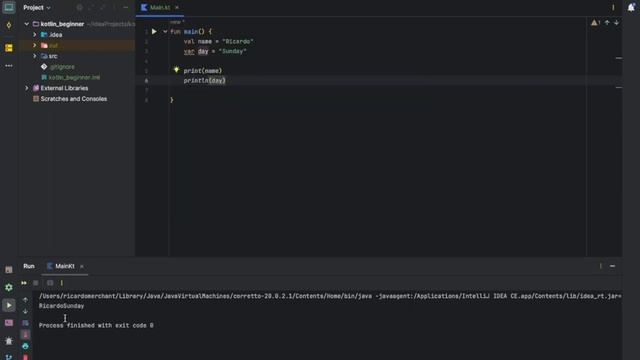Close the Main.kt editor tab
The image size is (640, 360).
point(177,7)
